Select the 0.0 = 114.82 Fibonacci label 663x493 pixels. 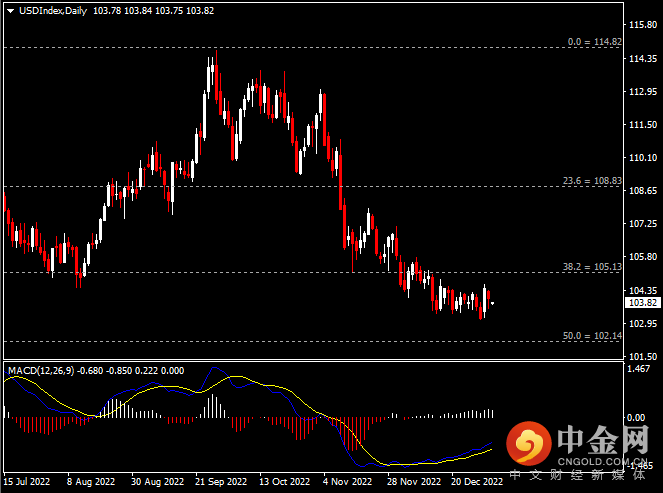click(594, 42)
